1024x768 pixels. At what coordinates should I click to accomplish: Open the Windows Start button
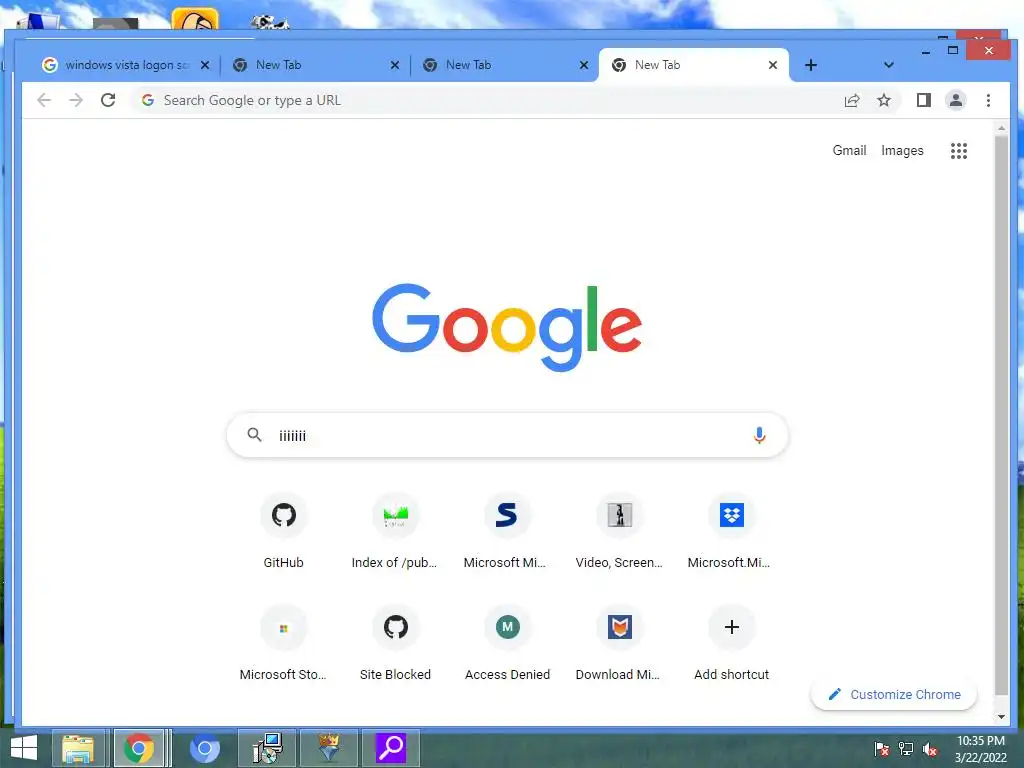click(x=24, y=748)
